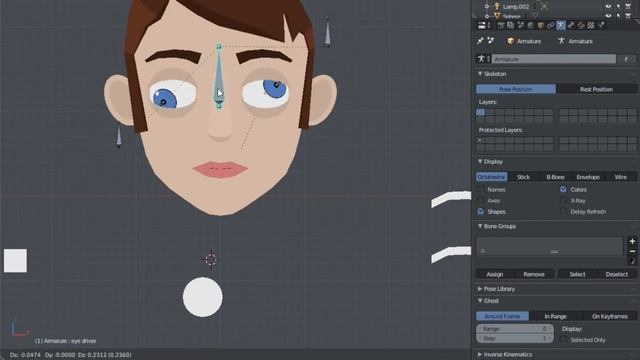Collapse the Display panel

point(480,162)
